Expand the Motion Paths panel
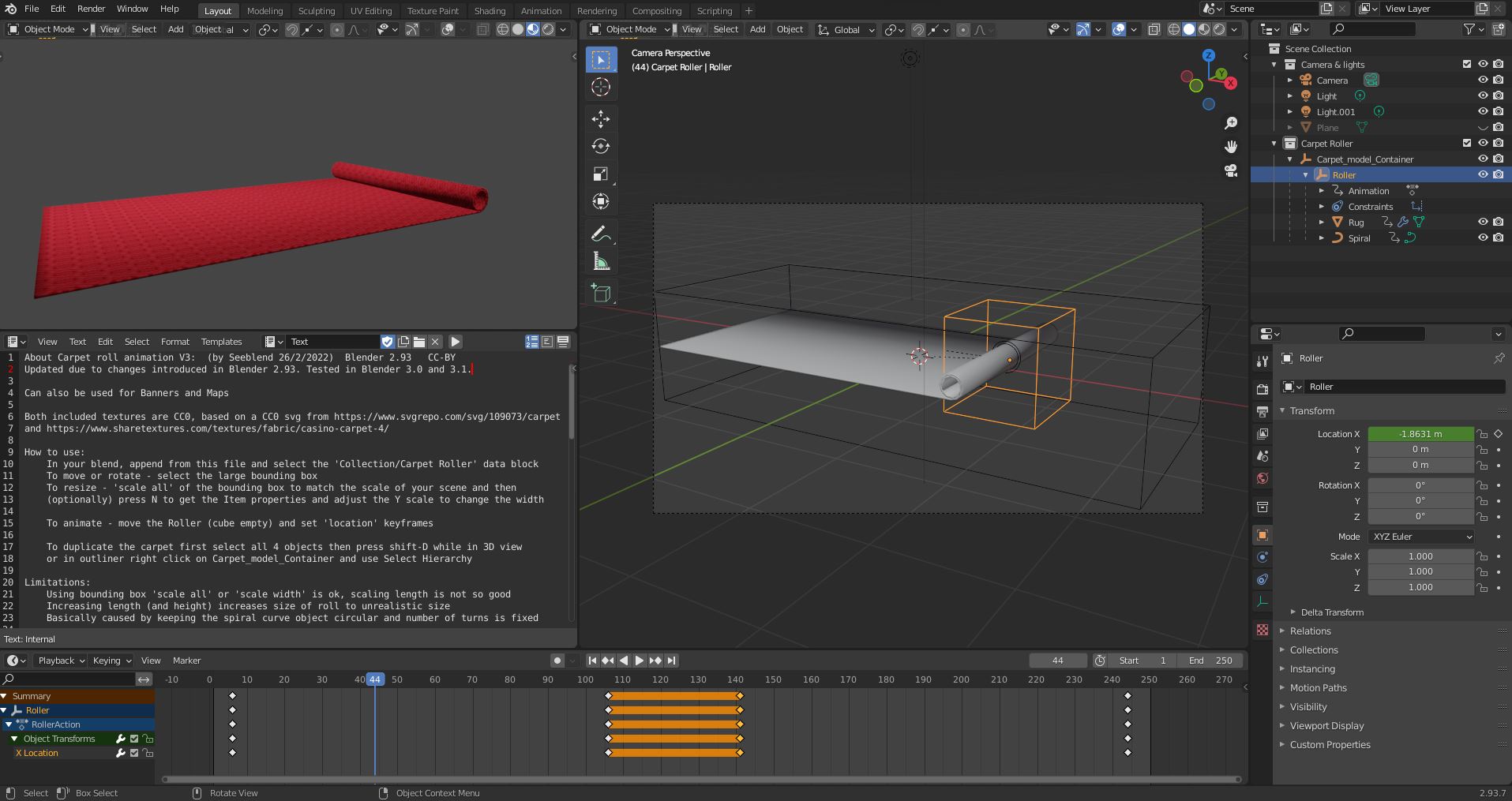 click(1317, 687)
